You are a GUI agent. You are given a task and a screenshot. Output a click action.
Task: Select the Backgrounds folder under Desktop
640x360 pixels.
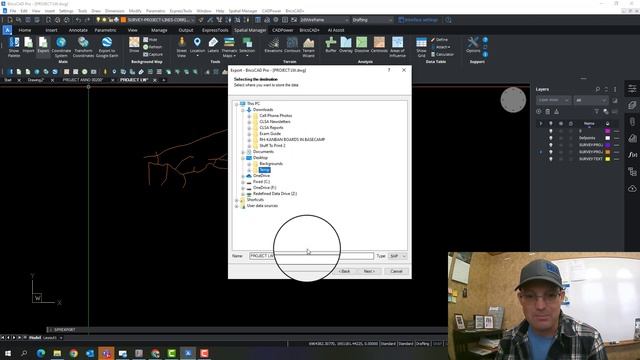pyautogui.click(x=271, y=164)
